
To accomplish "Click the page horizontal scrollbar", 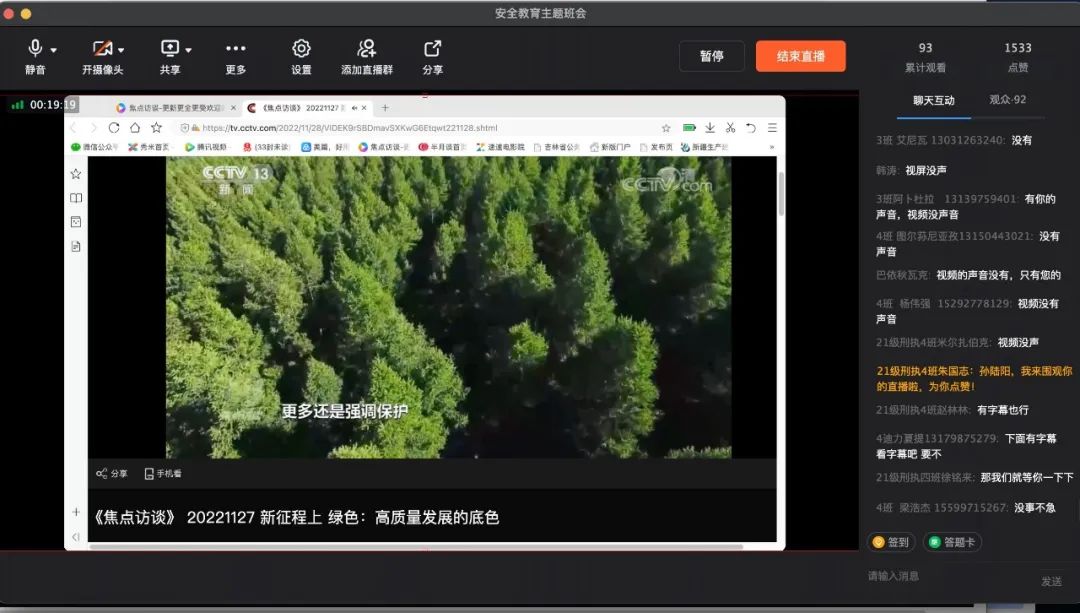I will tap(416, 548).
